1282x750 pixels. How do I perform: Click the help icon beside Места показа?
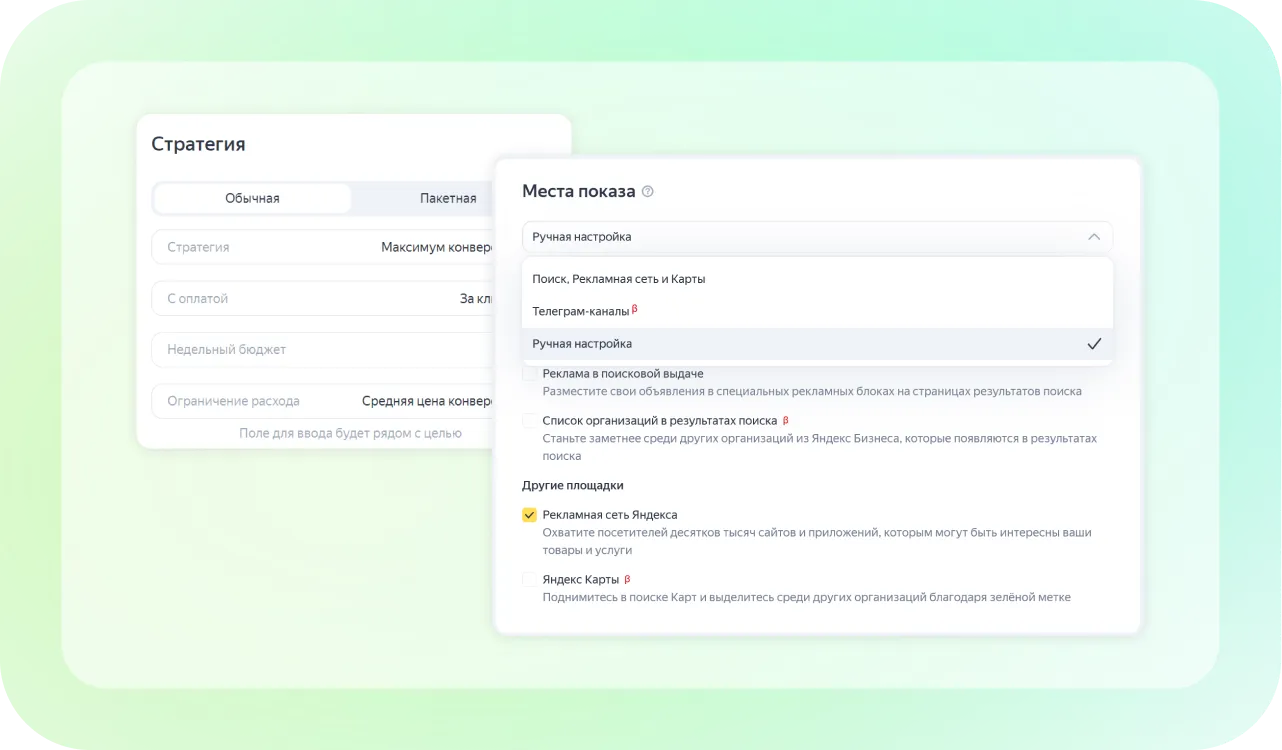647,192
